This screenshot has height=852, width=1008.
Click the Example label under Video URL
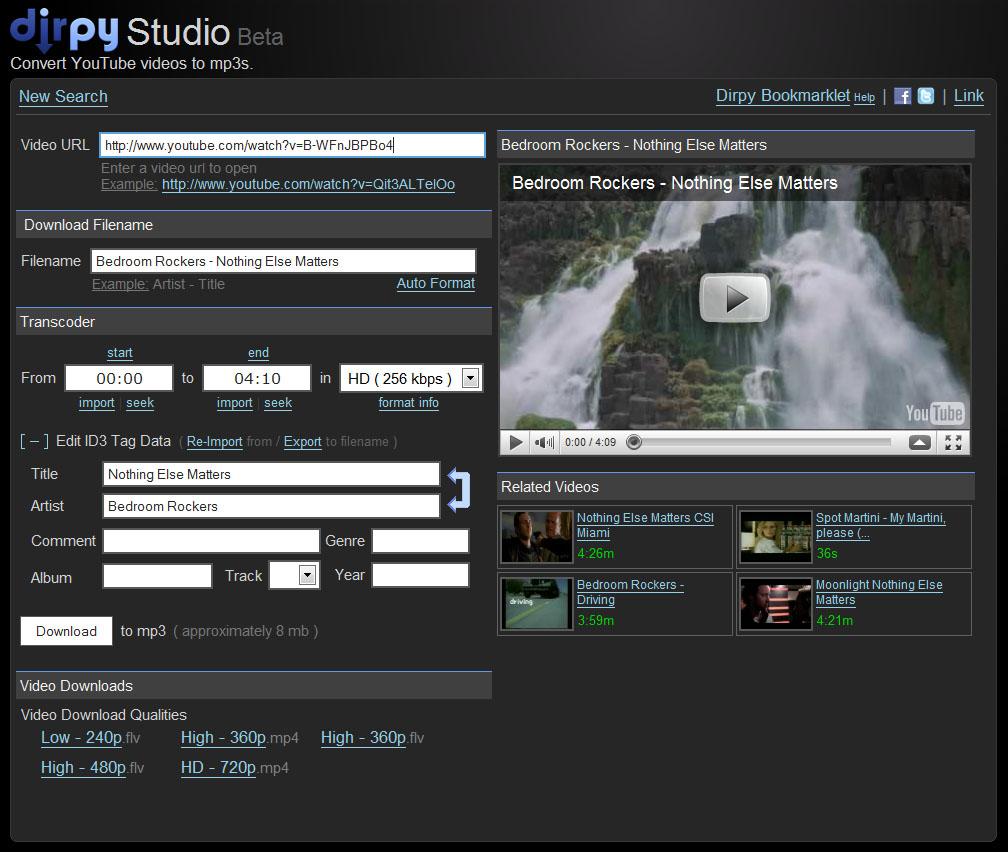coord(129,185)
